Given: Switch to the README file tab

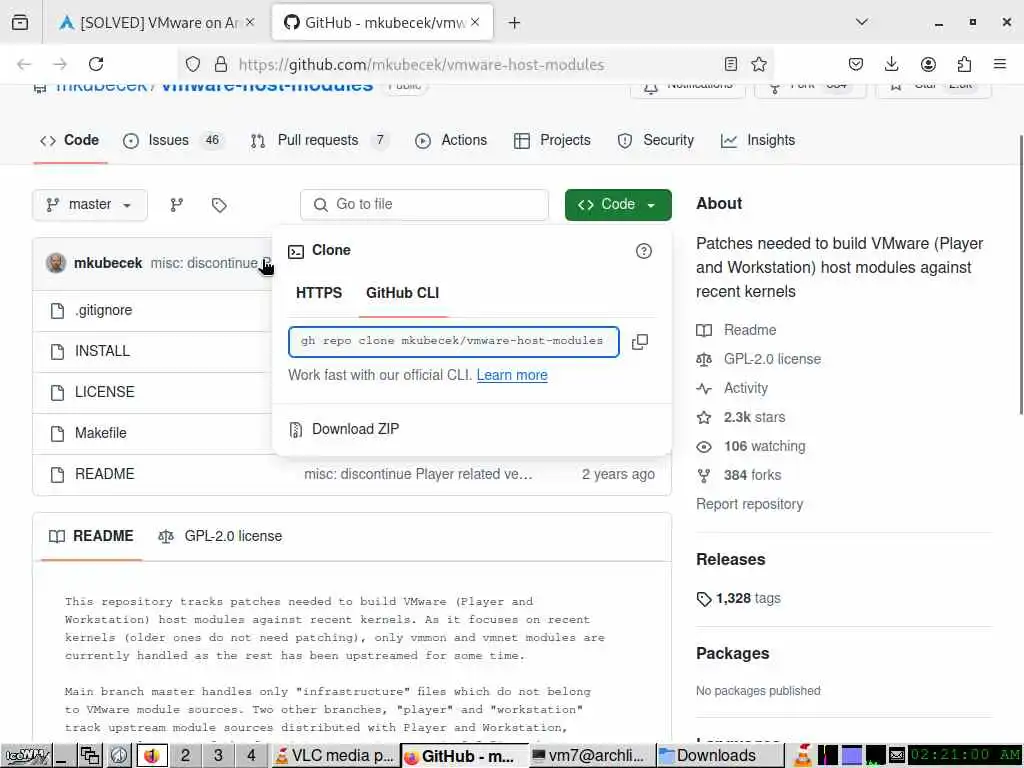Looking at the screenshot, I should [91, 536].
